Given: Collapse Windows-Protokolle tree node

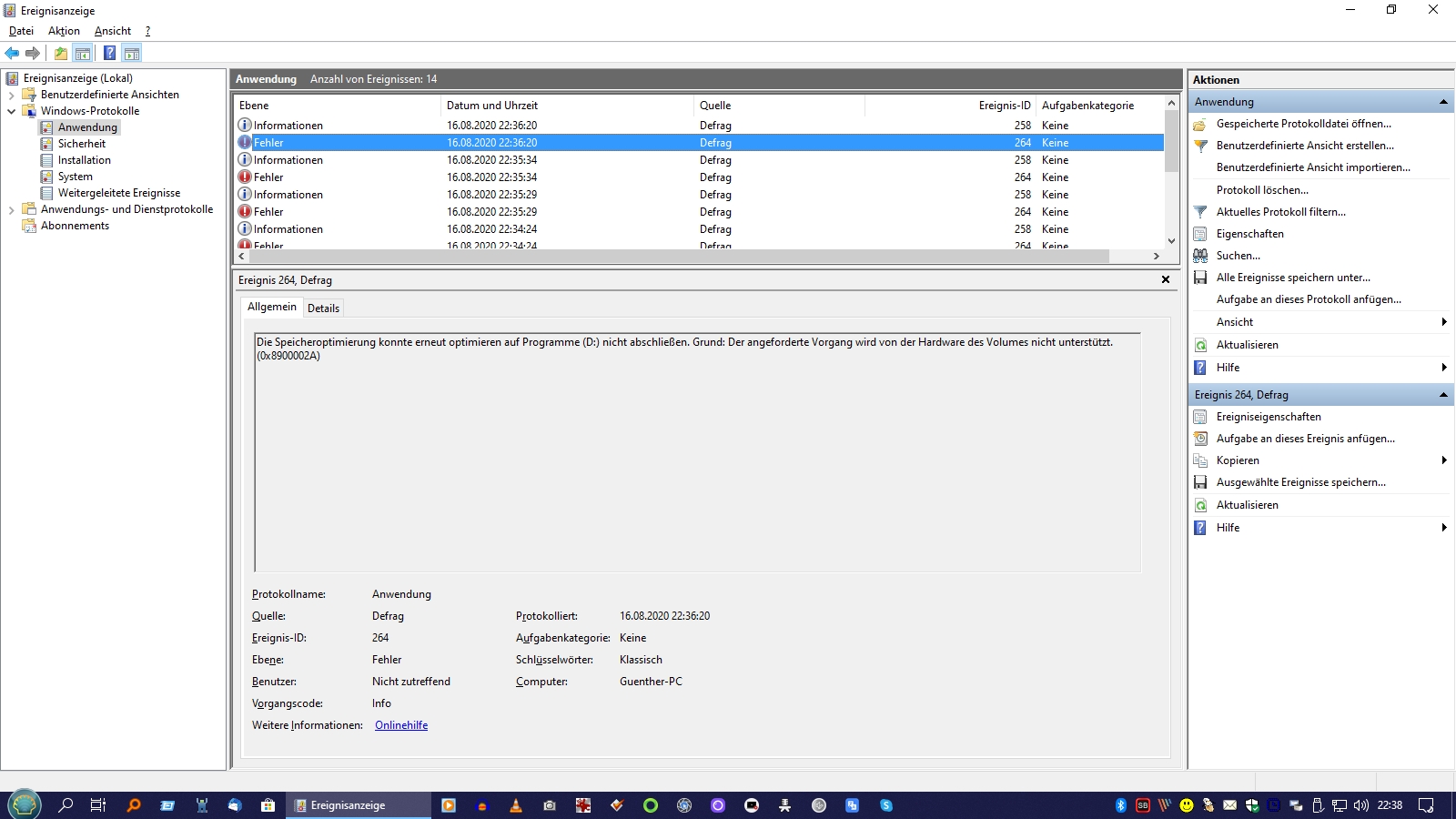Looking at the screenshot, I should coord(11,111).
